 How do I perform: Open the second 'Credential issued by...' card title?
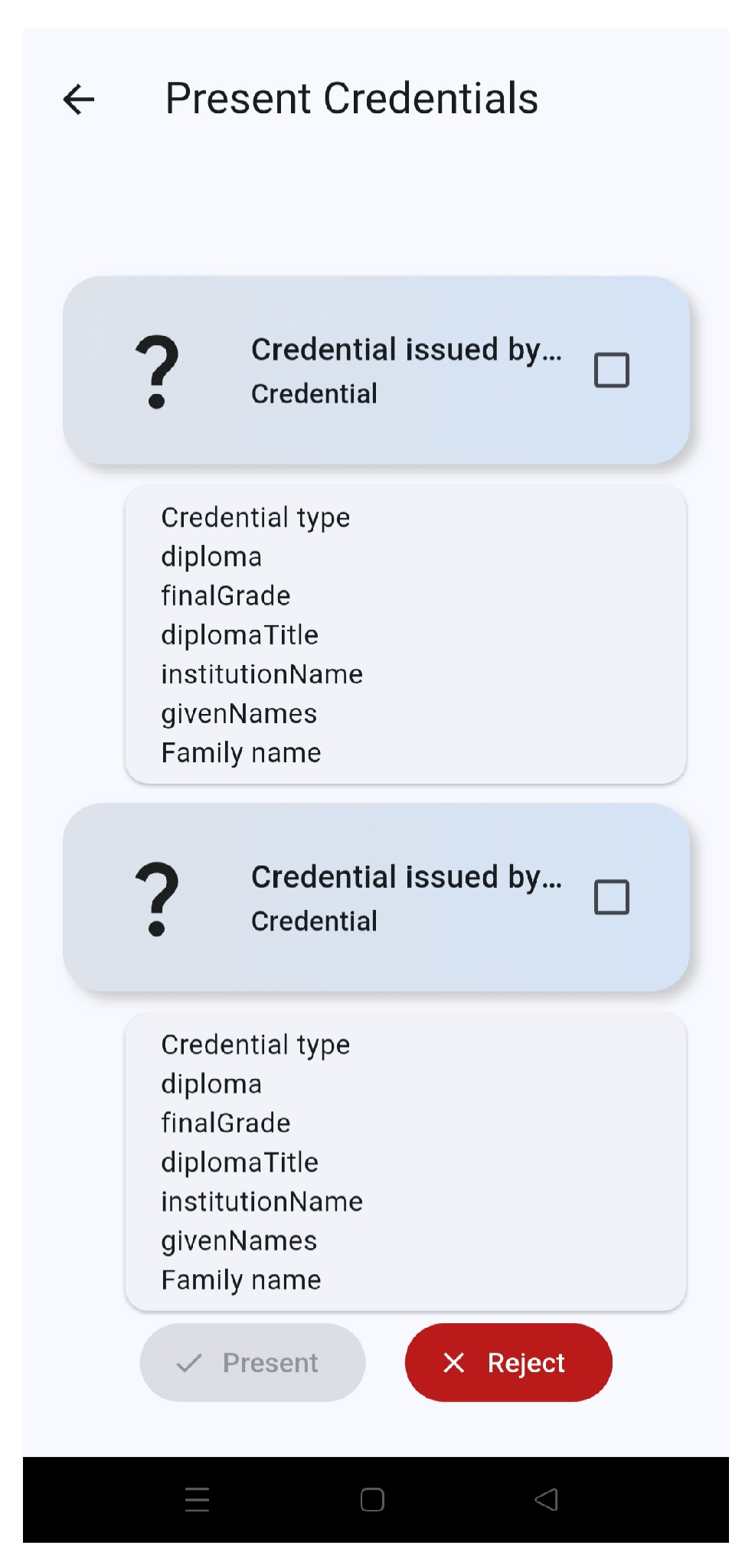(407, 877)
